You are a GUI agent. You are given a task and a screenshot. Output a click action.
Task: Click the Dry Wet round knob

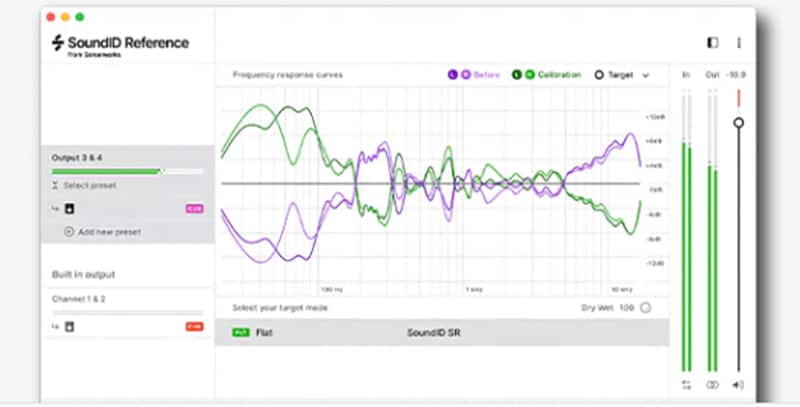tap(645, 308)
